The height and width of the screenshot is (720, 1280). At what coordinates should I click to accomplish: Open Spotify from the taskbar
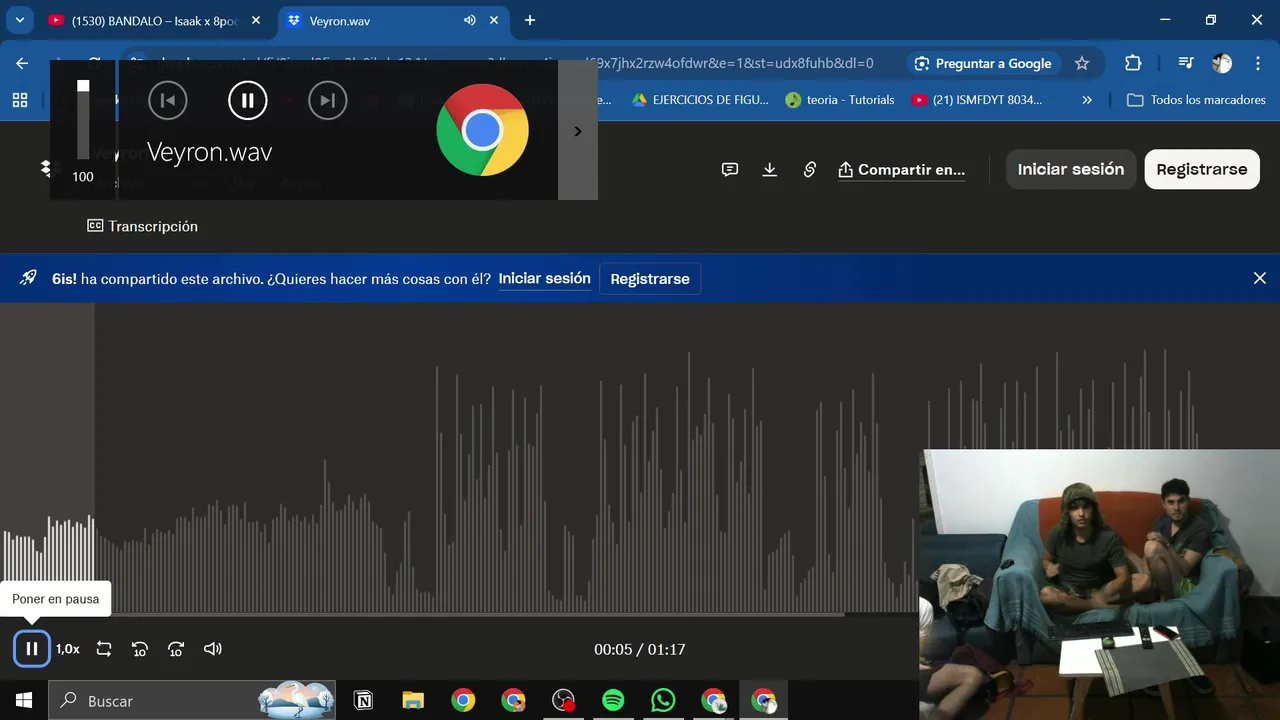click(x=613, y=701)
